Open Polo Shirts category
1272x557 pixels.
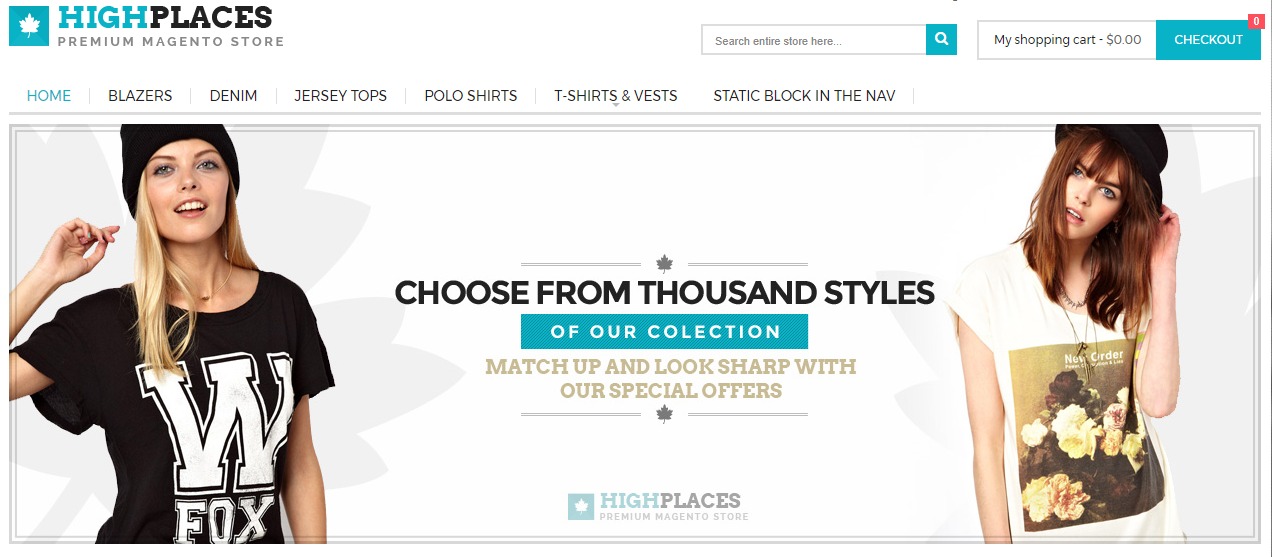471,96
